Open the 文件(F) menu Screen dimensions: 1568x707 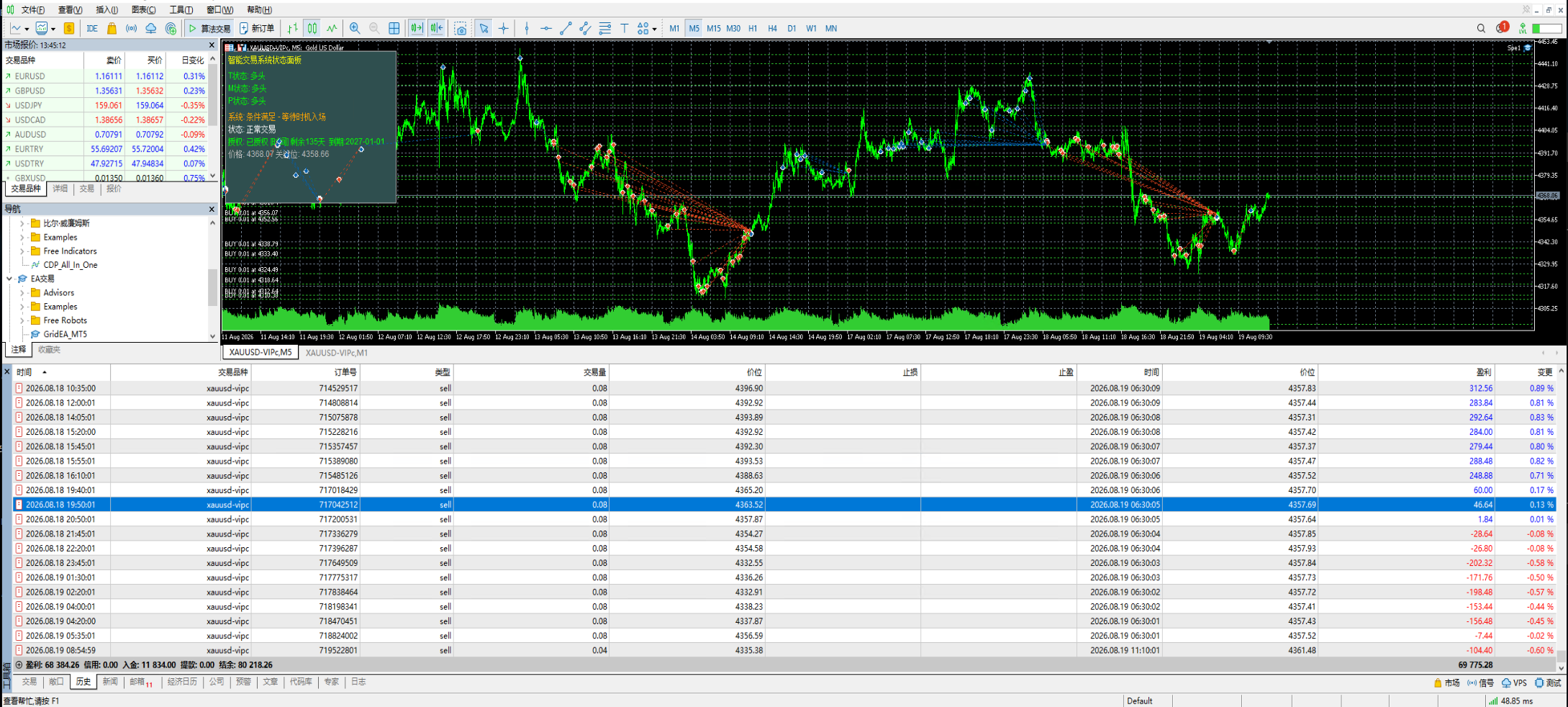32,10
